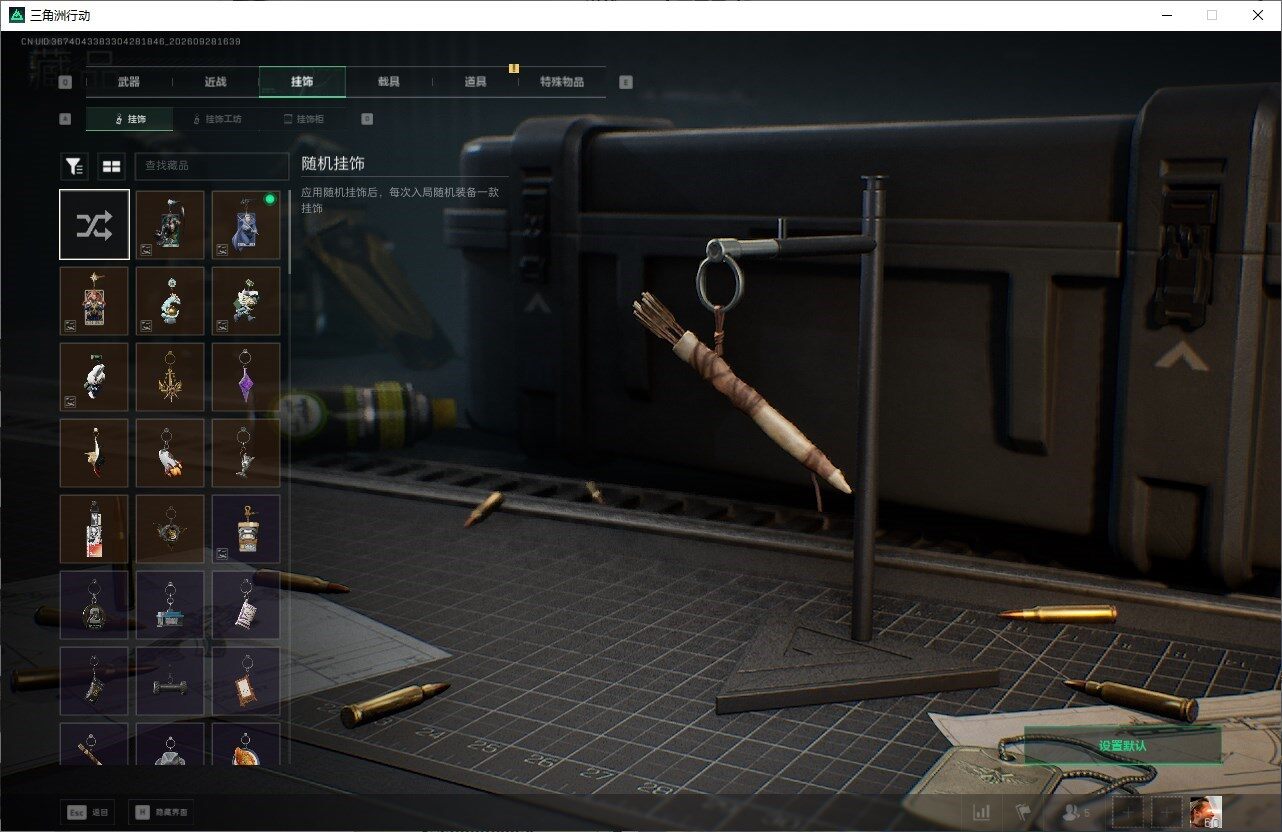Image resolution: width=1282 pixels, height=832 pixels.
Task: Open the 挂饰工坊 sub-tab
Action: click(x=217, y=119)
